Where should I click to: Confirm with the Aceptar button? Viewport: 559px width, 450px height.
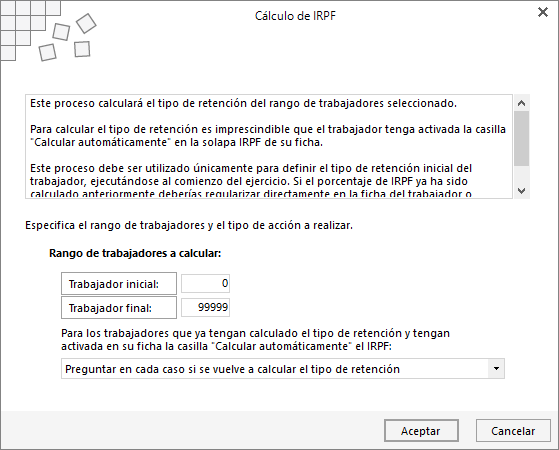421,431
